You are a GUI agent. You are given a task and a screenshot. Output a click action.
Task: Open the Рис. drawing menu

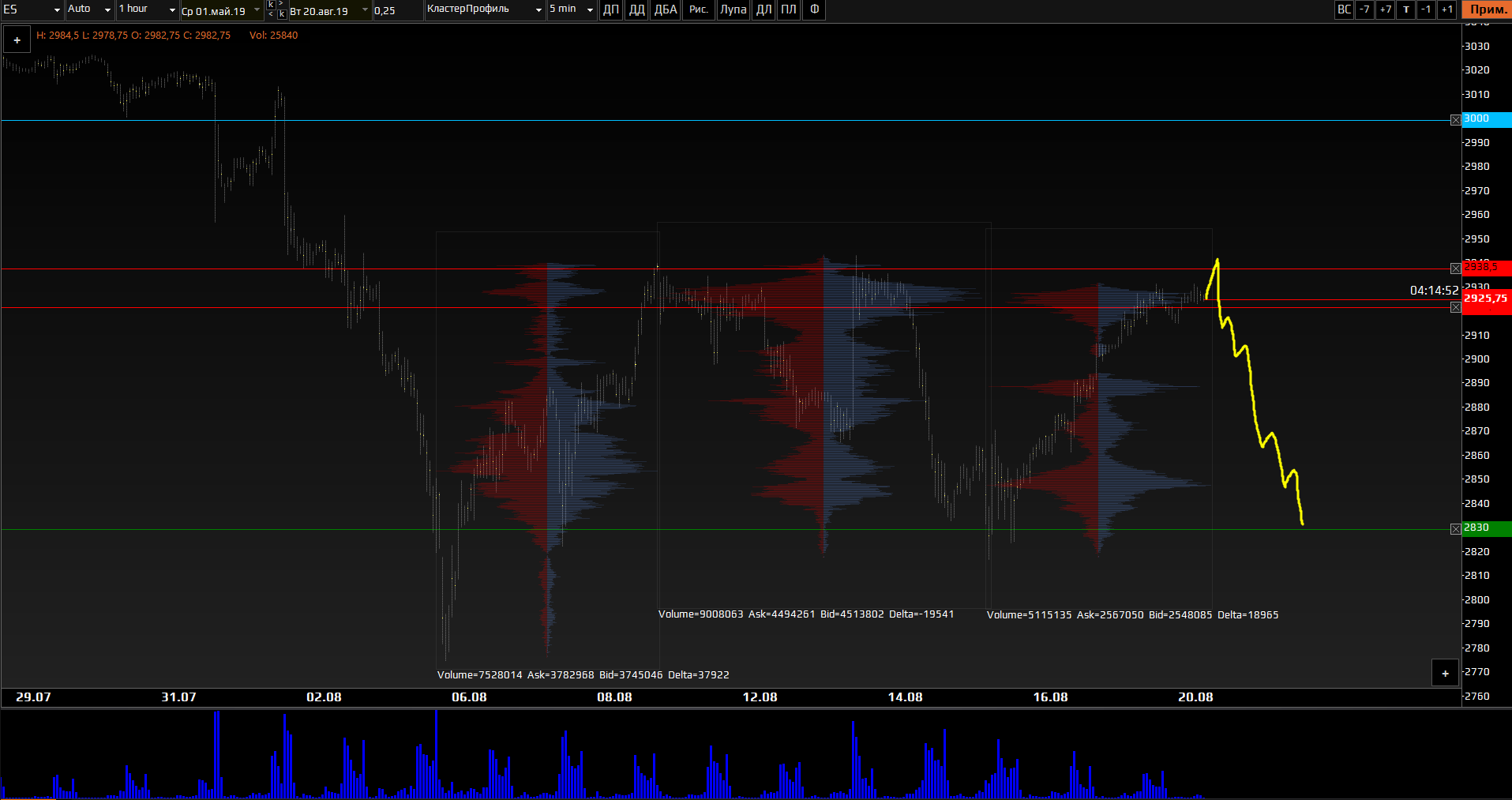click(699, 9)
